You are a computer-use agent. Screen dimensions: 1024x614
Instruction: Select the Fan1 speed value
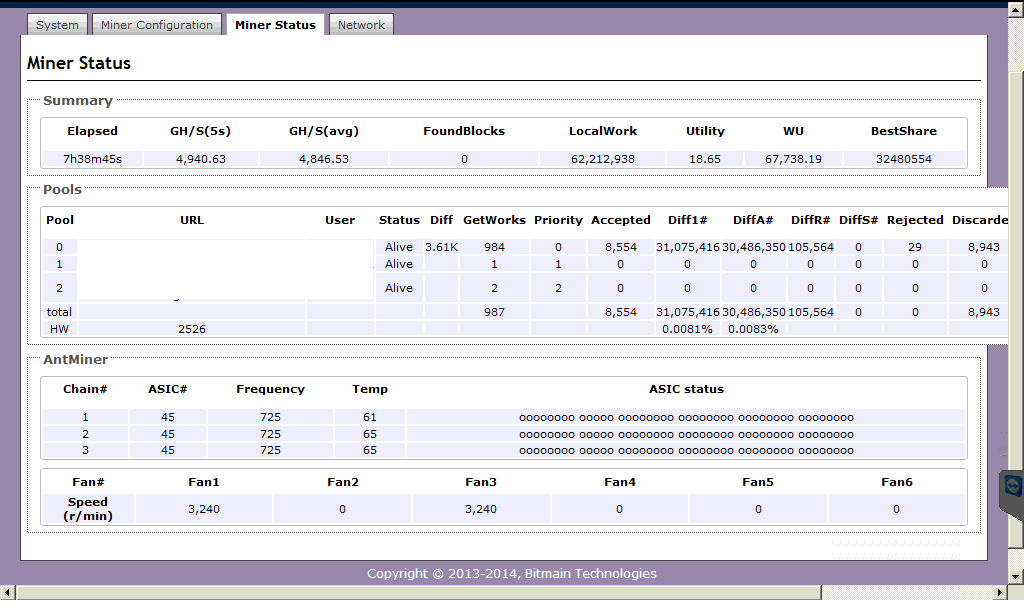[204, 509]
